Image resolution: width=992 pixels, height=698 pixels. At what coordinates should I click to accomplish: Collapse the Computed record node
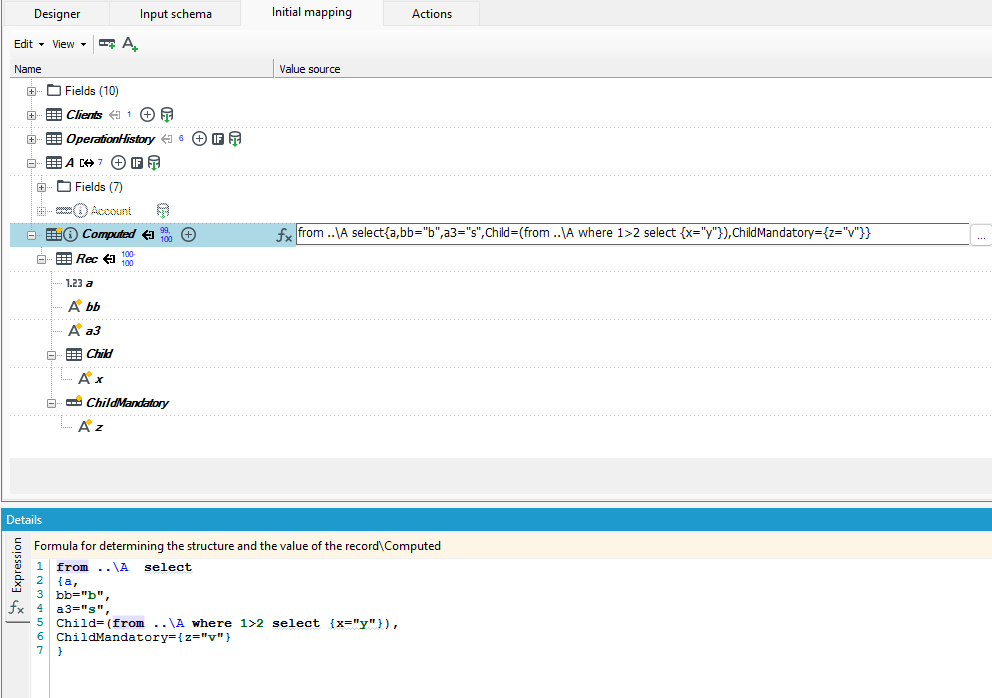31,235
